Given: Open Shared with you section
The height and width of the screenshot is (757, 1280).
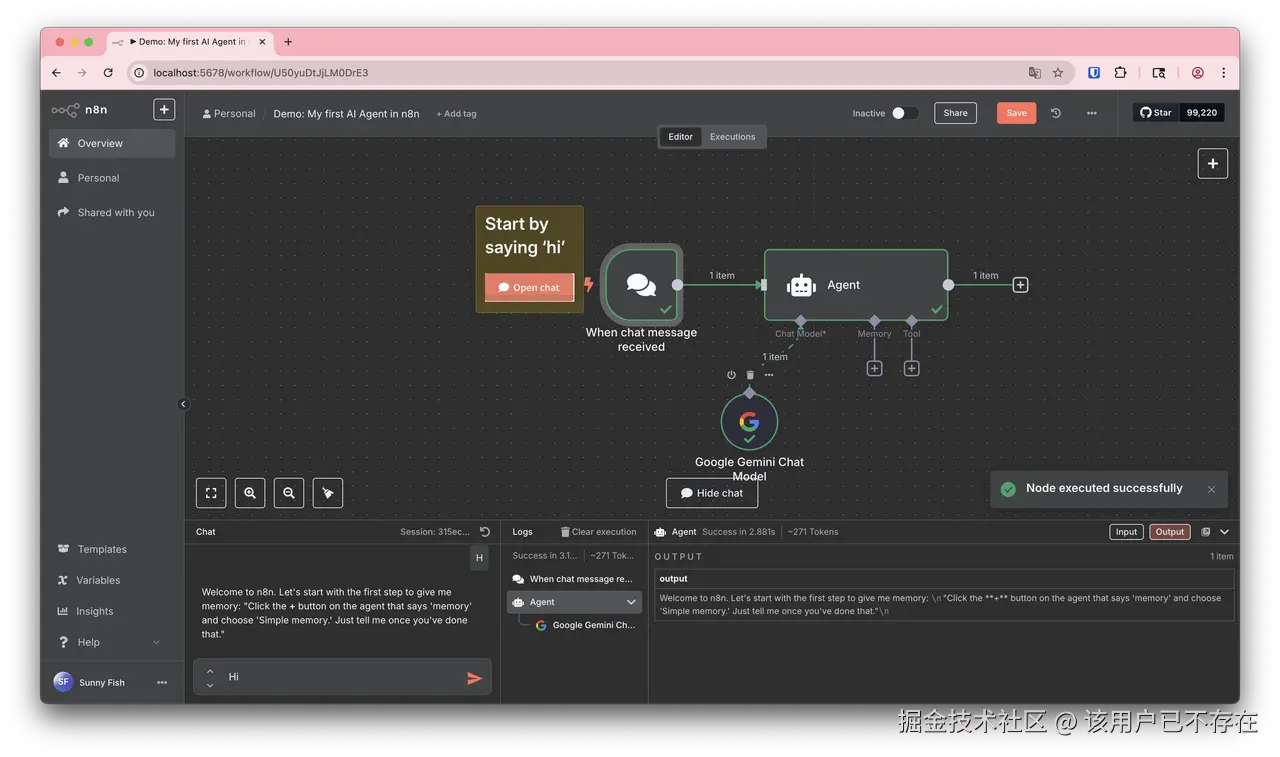Looking at the screenshot, I should pyautogui.click(x=112, y=212).
